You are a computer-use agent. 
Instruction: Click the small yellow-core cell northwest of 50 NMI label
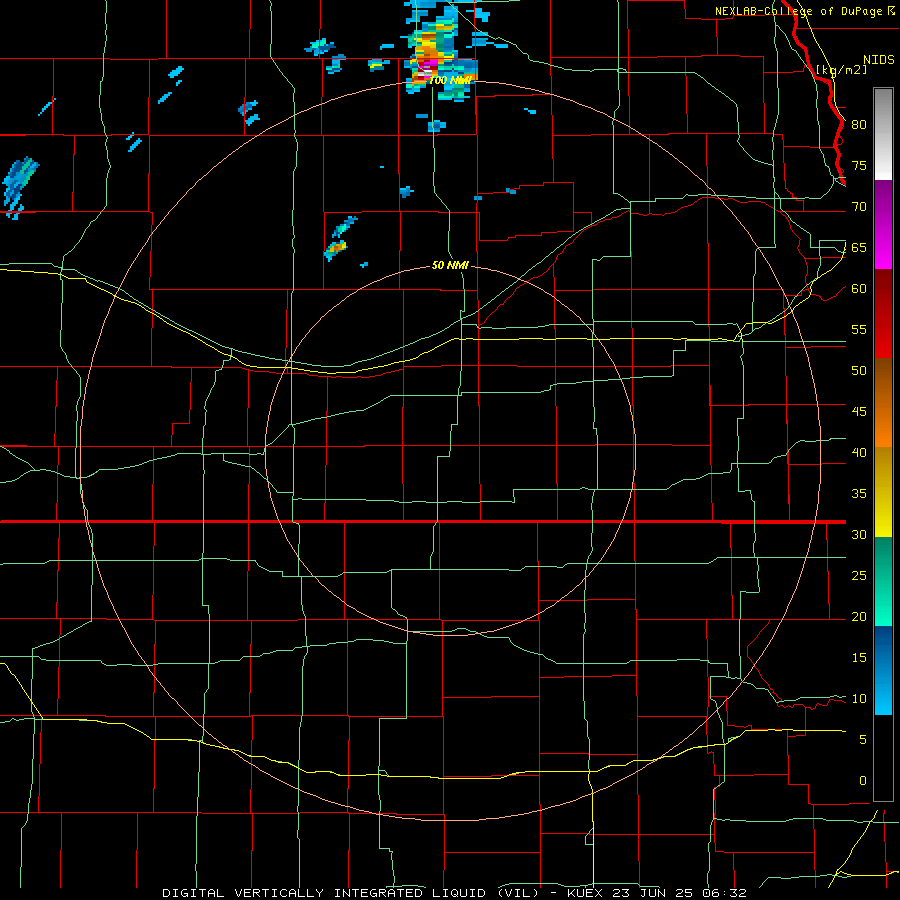pyautogui.click(x=336, y=249)
